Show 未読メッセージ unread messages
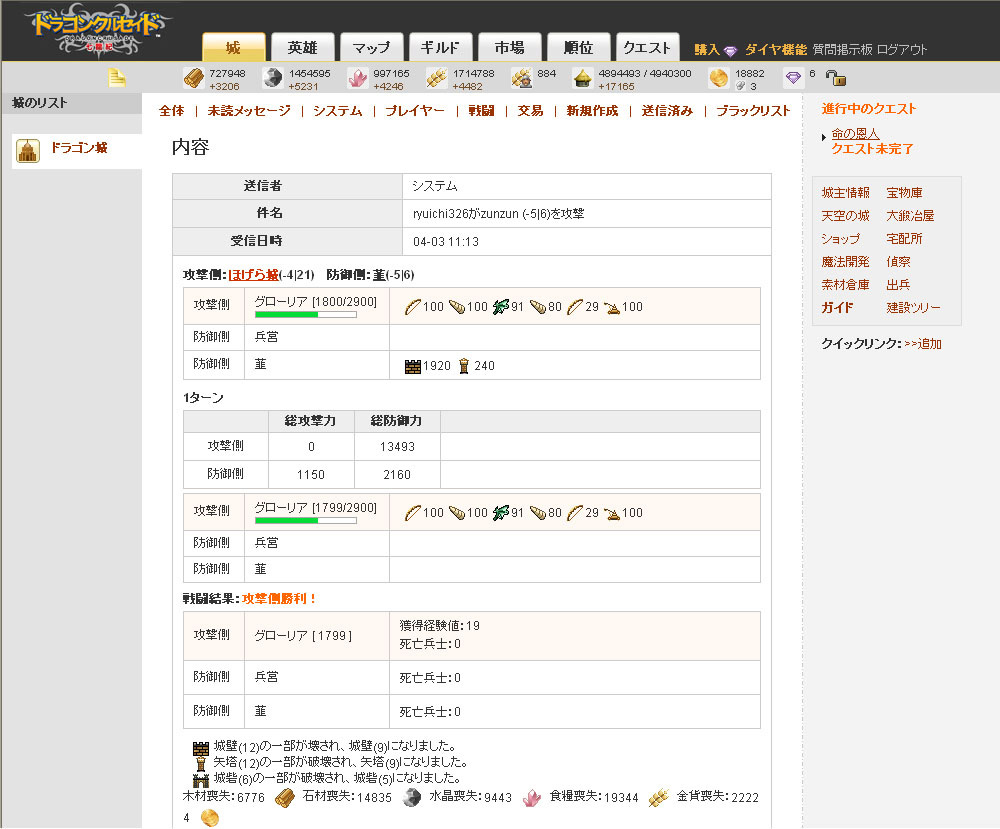1000x829 pixels. coord(249,111)
